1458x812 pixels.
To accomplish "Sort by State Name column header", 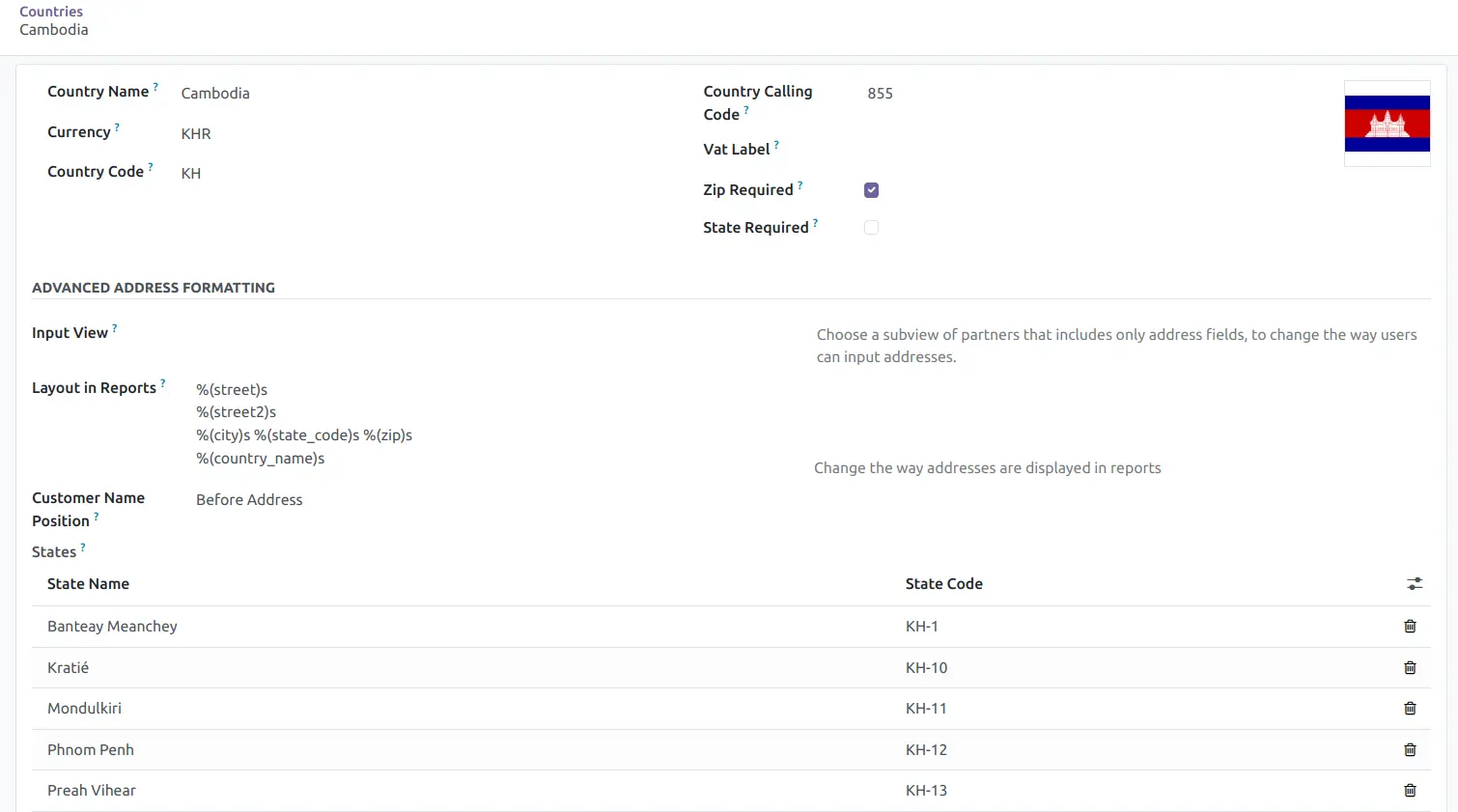I will [x=88, y=584].
